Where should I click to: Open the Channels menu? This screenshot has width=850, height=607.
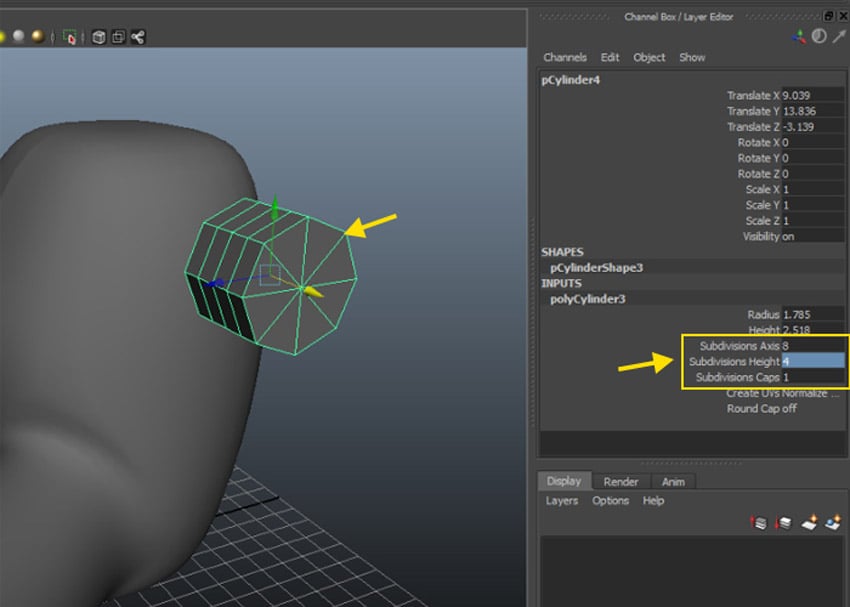[x=565, y=57]
